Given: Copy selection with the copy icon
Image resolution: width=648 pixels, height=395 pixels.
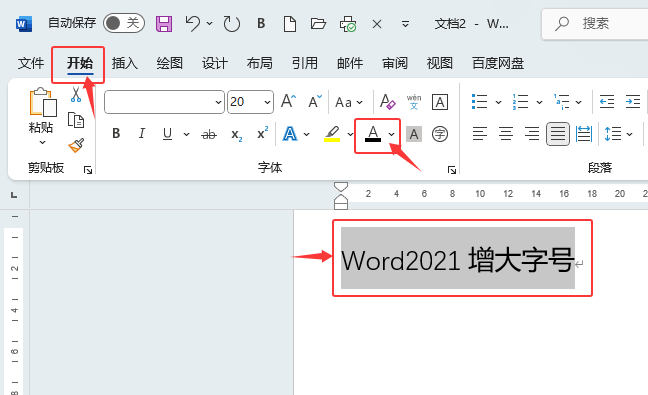Looking at the screenshot, I should tap(76, 120).
